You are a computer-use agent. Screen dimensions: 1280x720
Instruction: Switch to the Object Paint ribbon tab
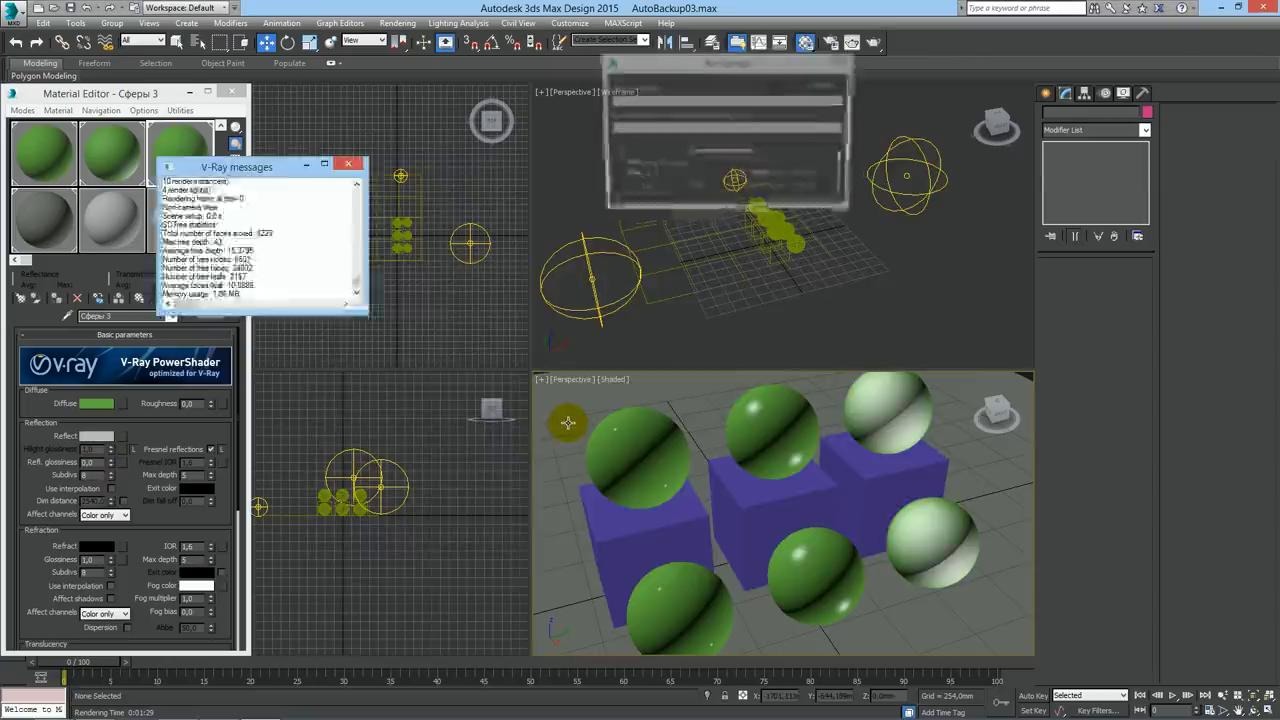(222, 63)
